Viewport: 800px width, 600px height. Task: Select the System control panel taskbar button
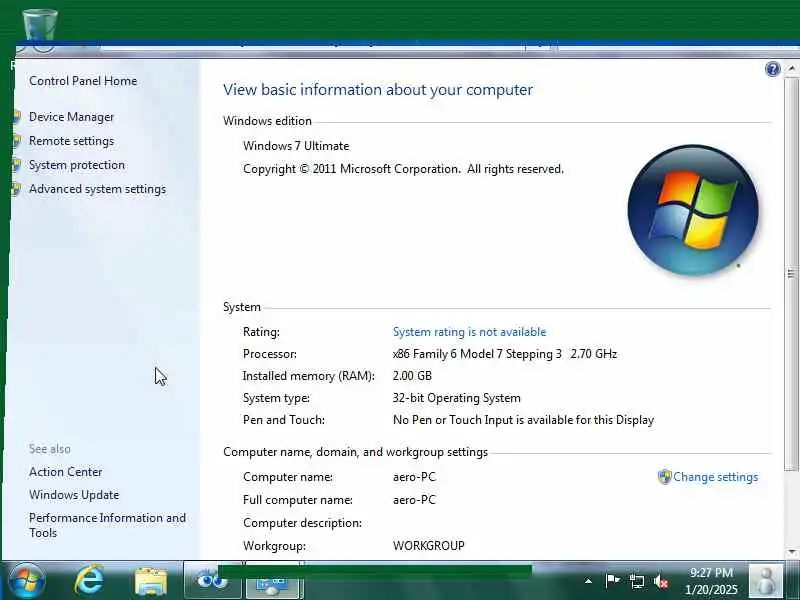(273, 582)
